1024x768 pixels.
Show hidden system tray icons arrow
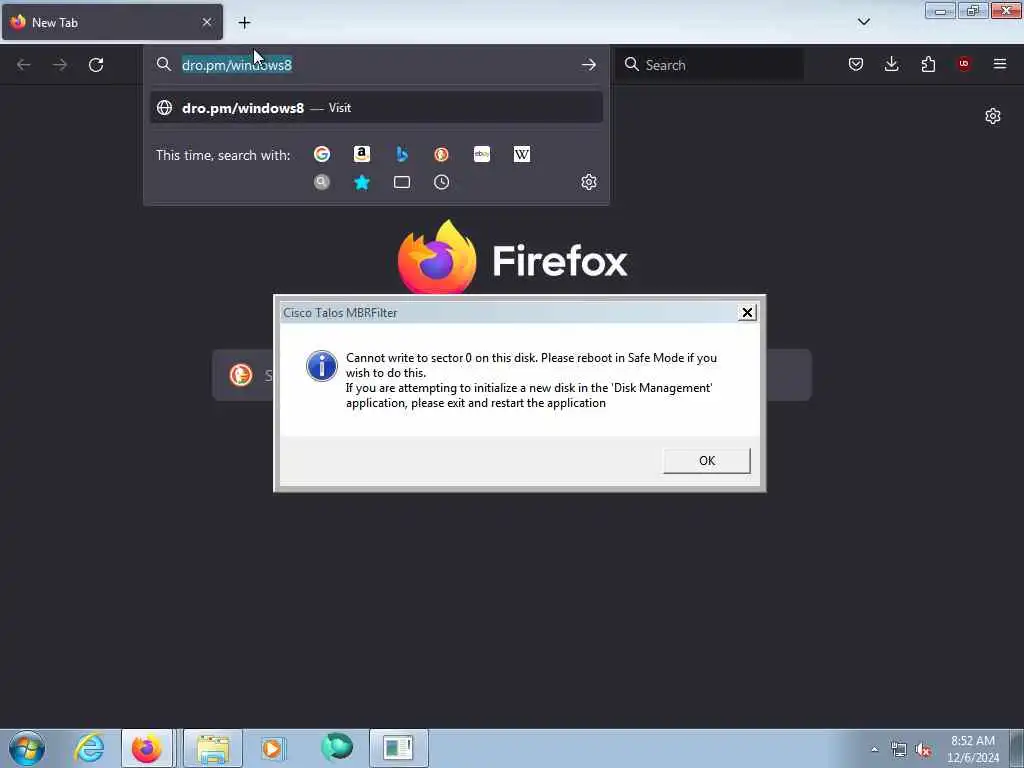874,749
